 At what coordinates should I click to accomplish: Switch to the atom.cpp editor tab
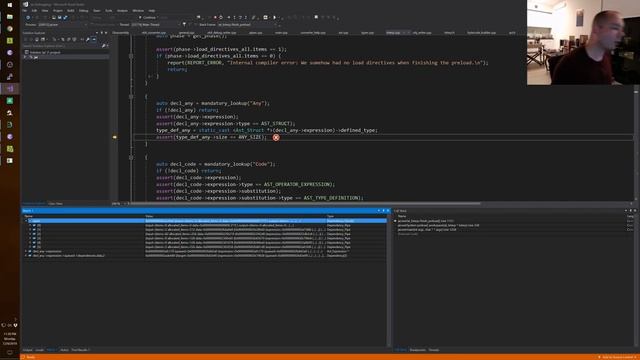(x=256, y=33)
